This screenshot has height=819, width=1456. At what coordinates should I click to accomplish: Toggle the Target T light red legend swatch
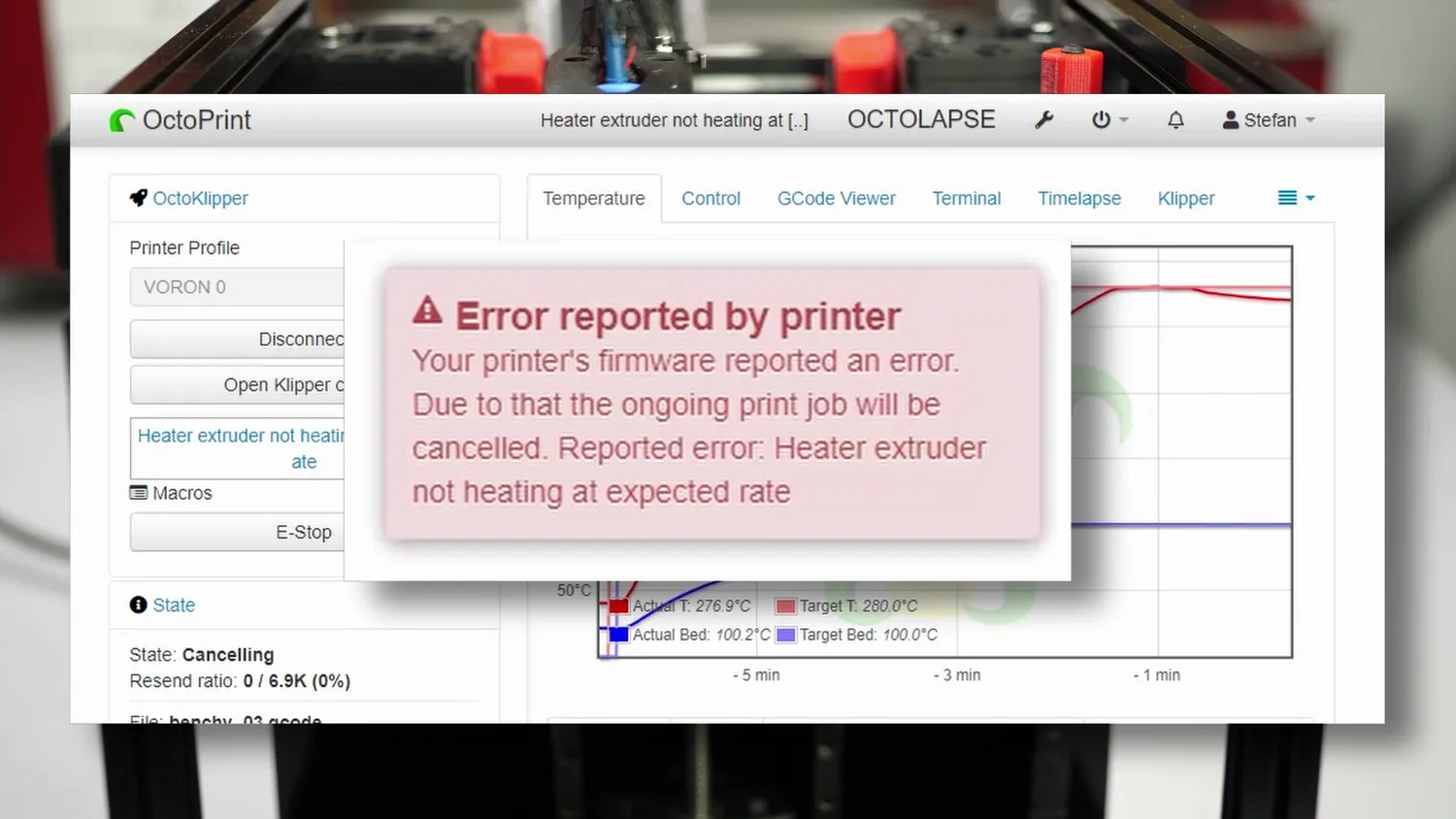point(786,606)
